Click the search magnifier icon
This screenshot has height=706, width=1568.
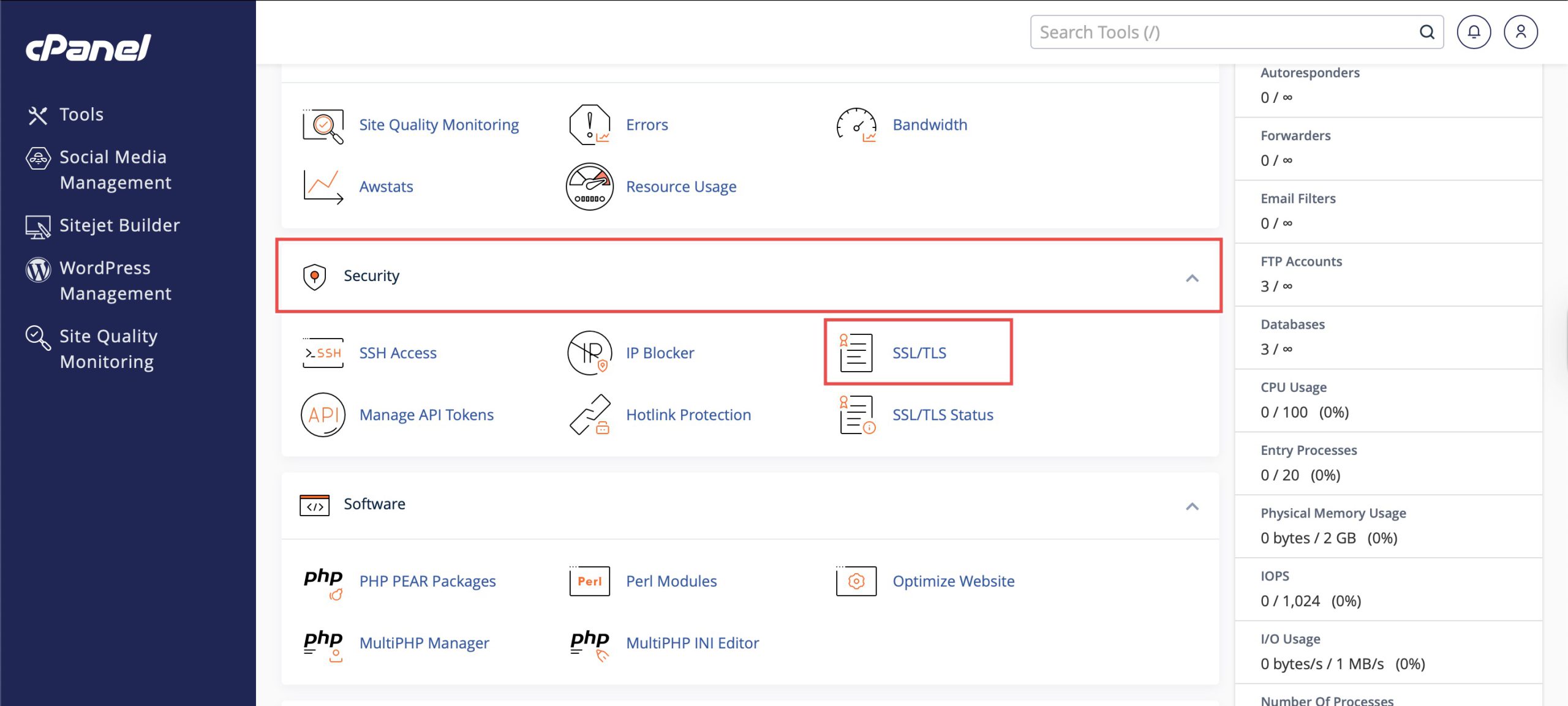pos(1427,32)
